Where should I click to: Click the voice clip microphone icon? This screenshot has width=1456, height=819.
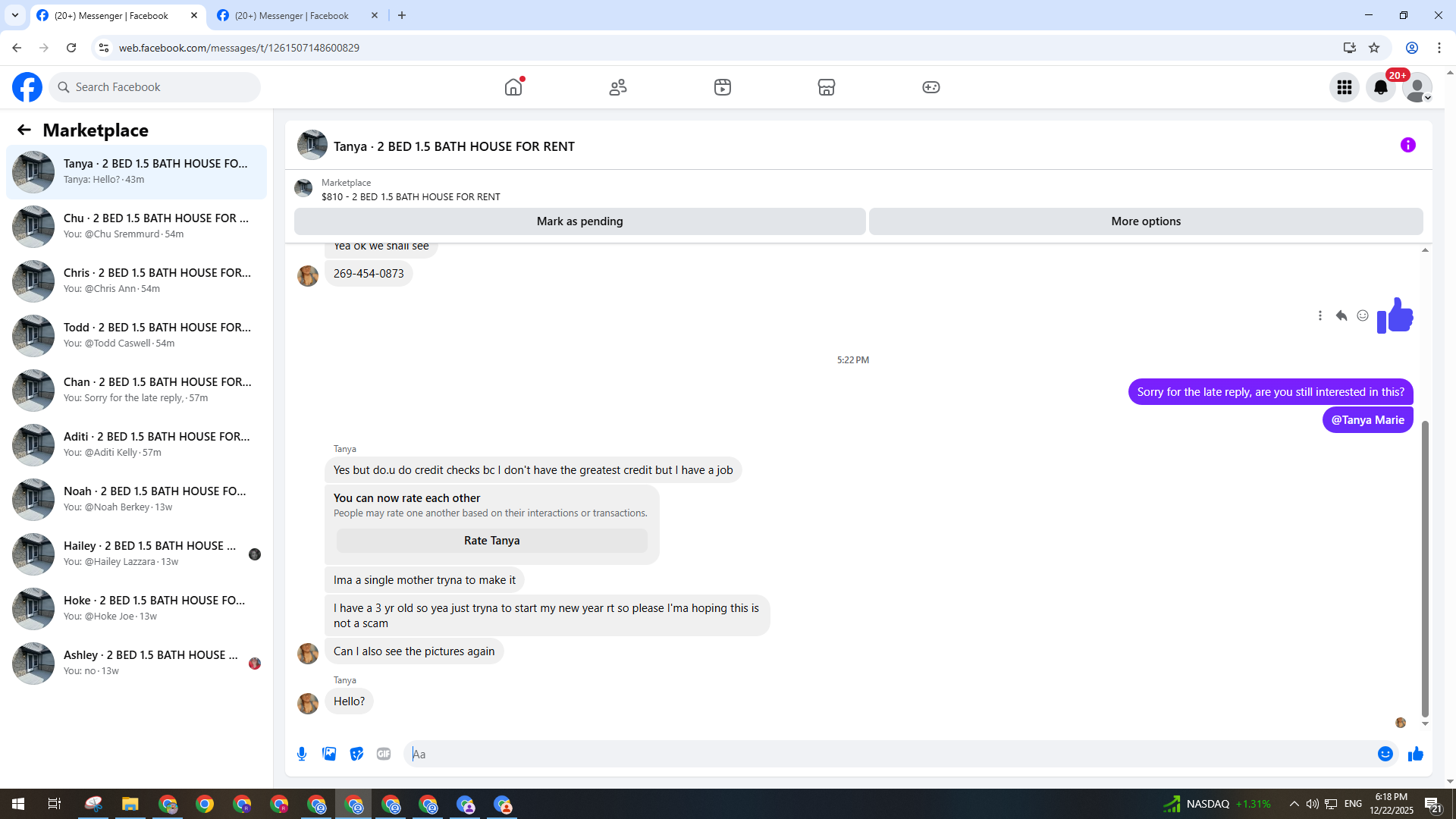click(x=302, y=754)
